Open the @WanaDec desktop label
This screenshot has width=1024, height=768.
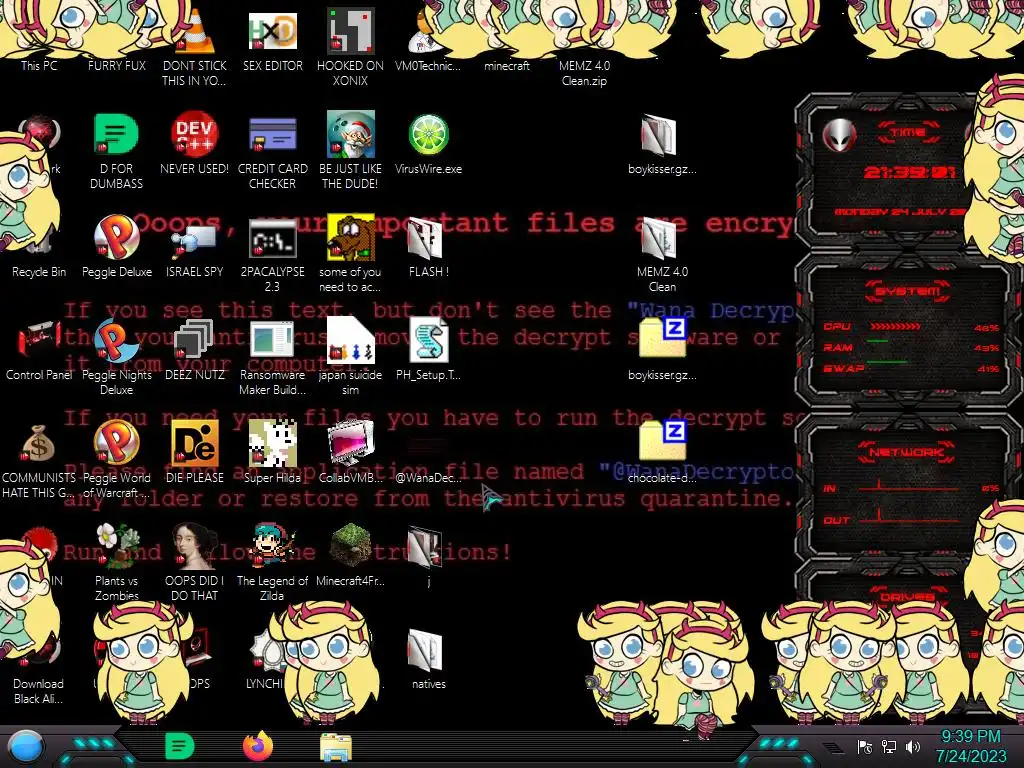[428, 478]
